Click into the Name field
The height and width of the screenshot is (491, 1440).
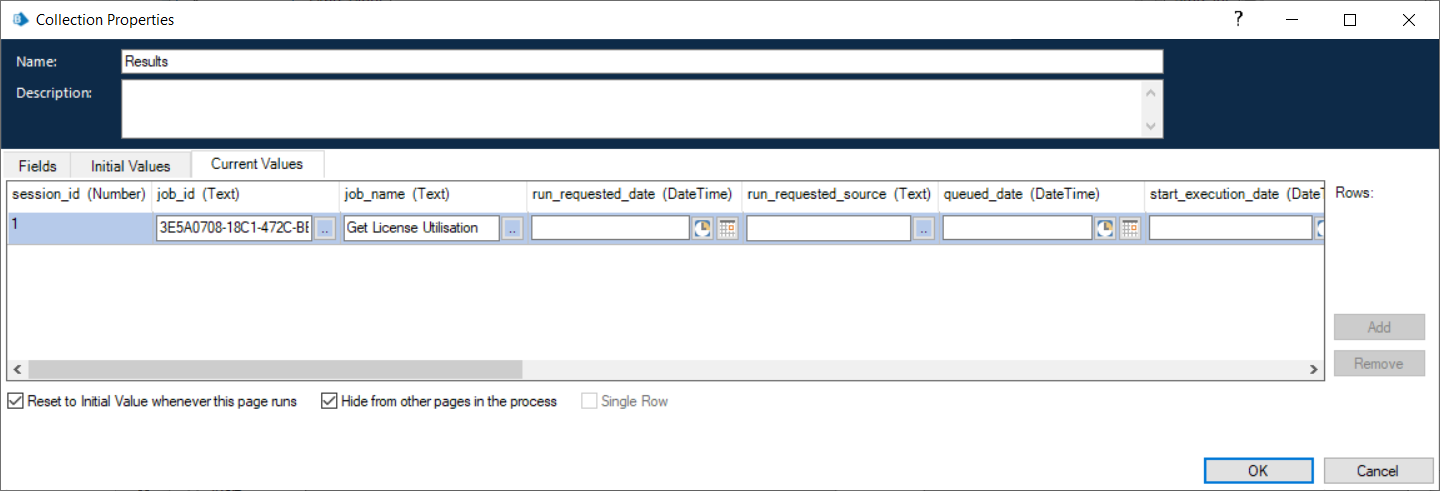click(642, 61)
